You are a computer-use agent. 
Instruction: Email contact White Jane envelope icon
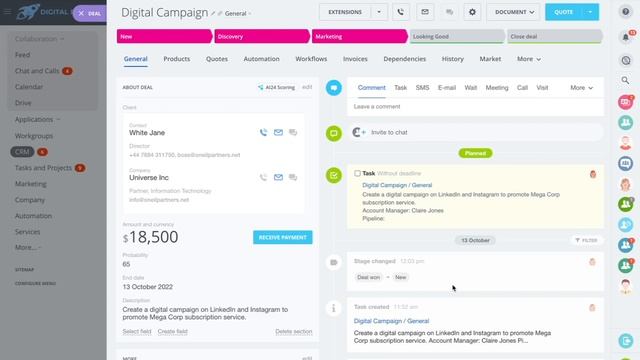tap(278, 132)
